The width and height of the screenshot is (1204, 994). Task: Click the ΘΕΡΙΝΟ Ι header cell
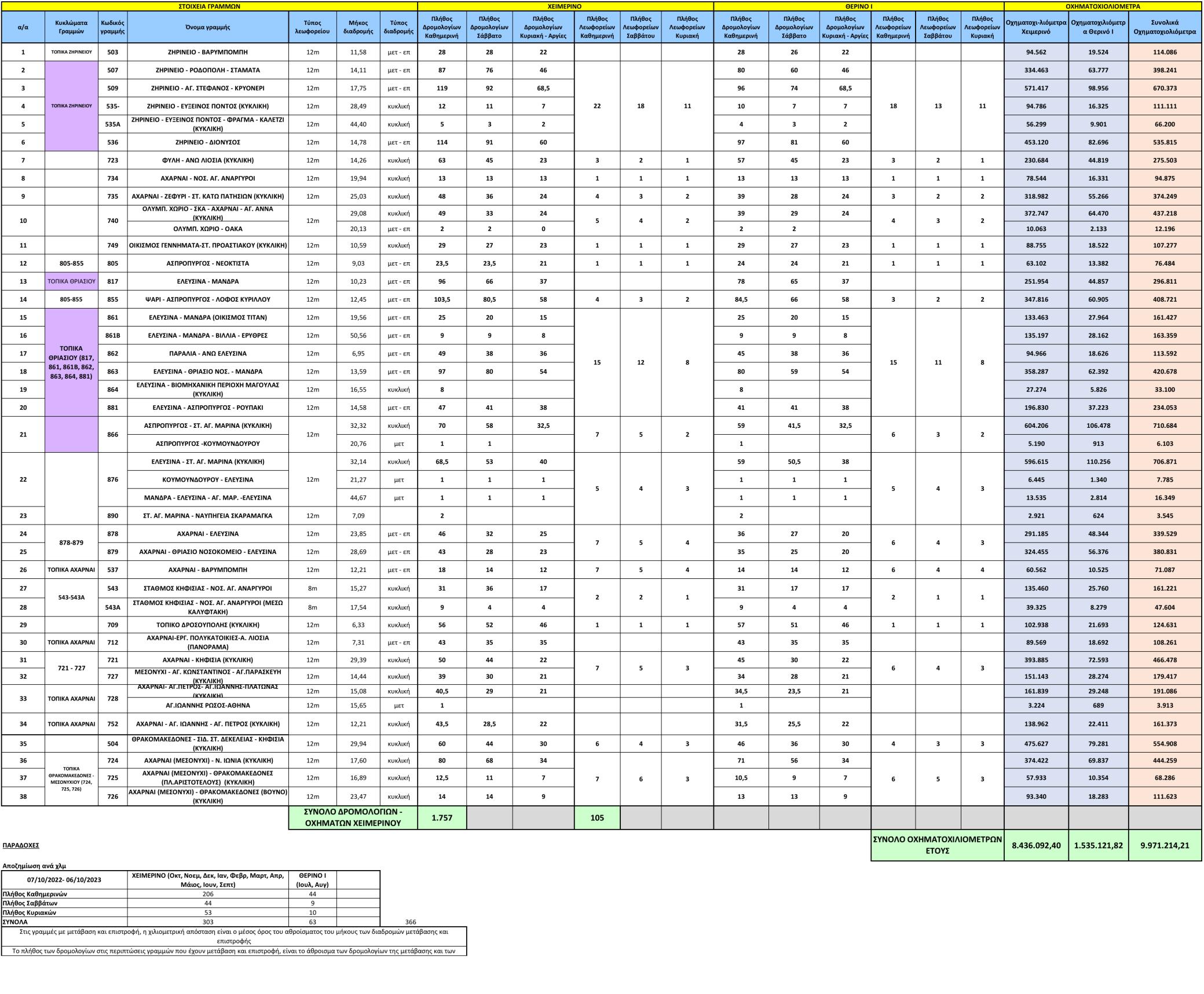[858, 6]
